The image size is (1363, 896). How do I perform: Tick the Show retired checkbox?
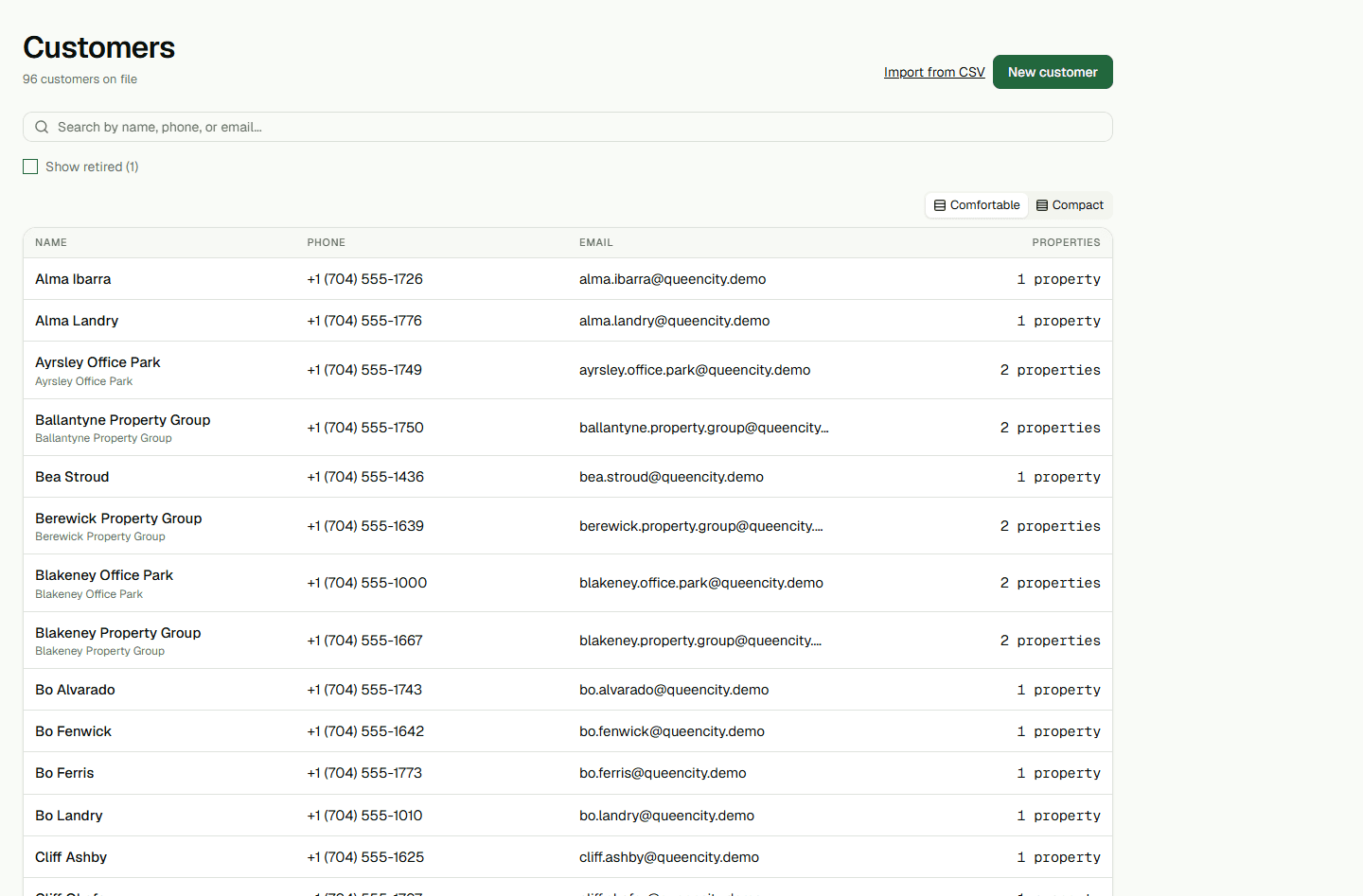click(30, 167)
